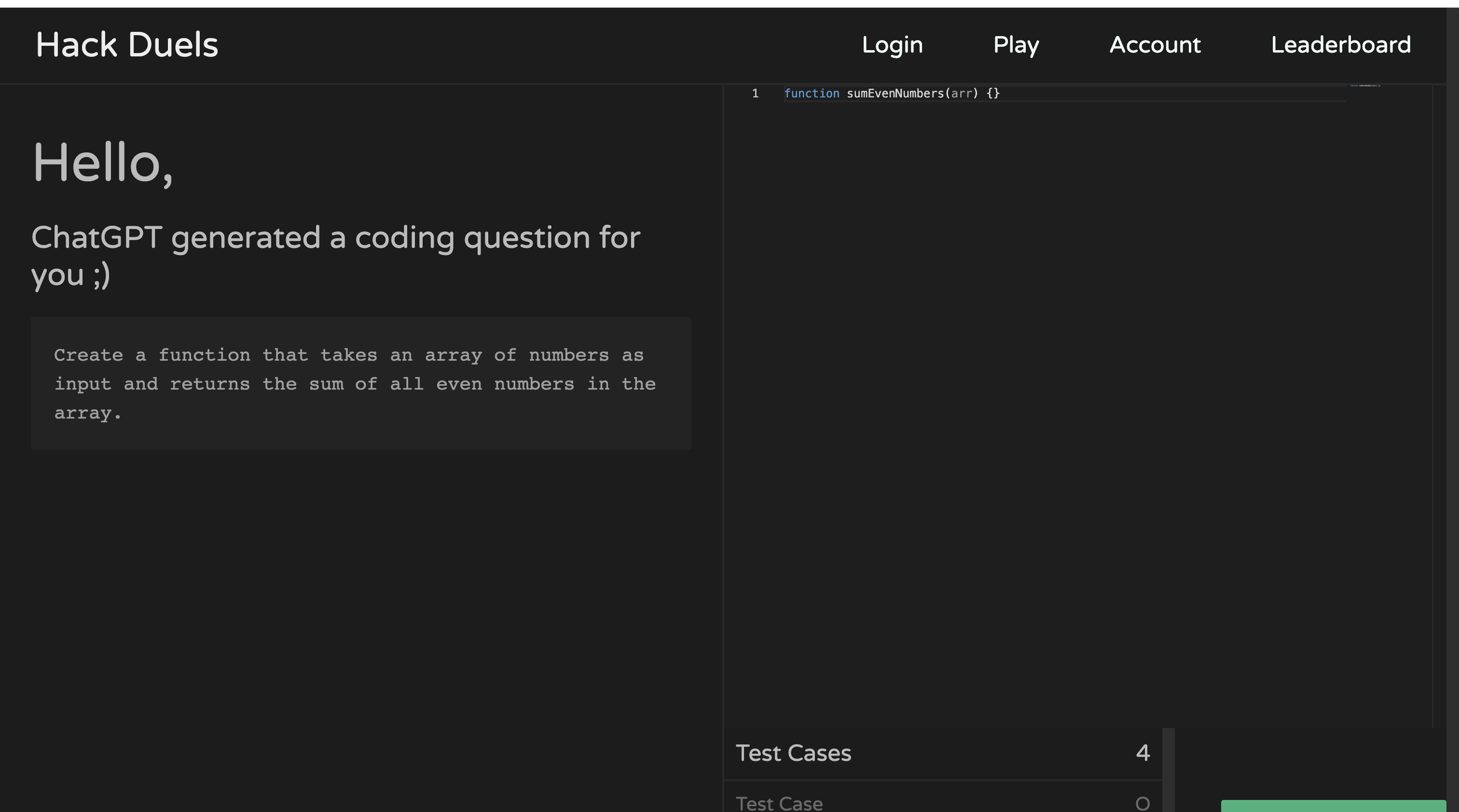Open the Login page
Image resolution: width=1459 pixels, height=812 pixels.
pos(892,45)
